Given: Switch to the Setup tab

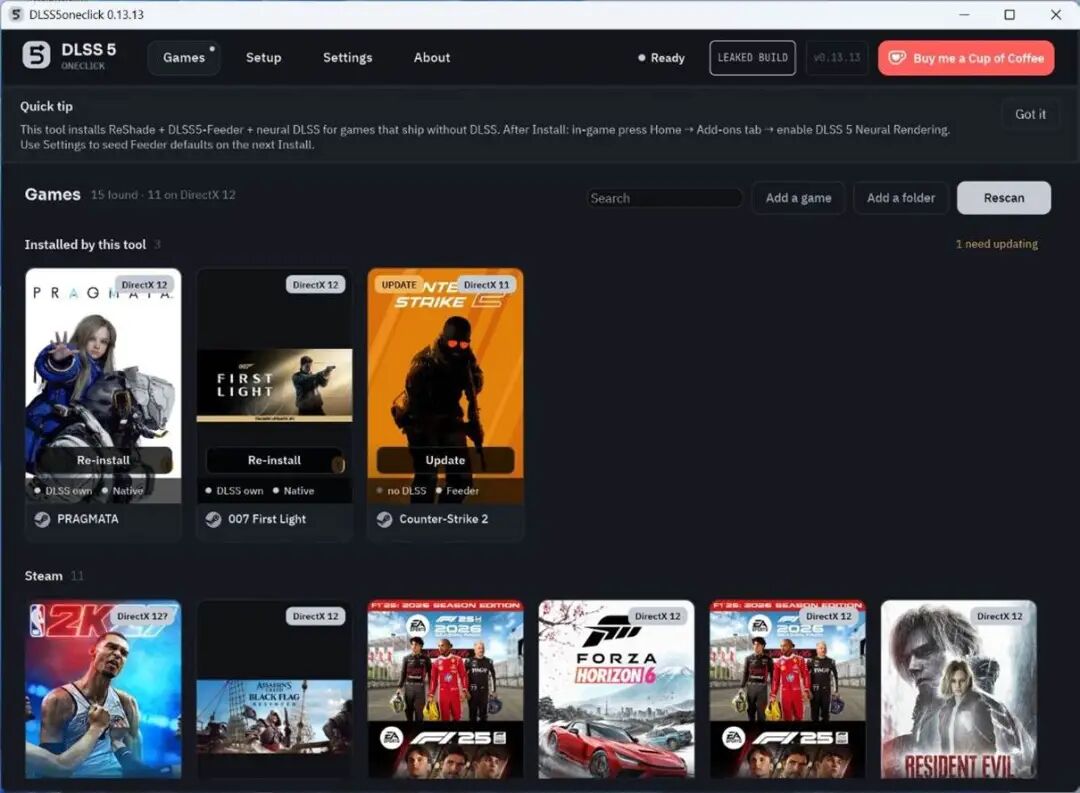Looking at the screenshot, I should pyautogui.click(x=263, y=58).
